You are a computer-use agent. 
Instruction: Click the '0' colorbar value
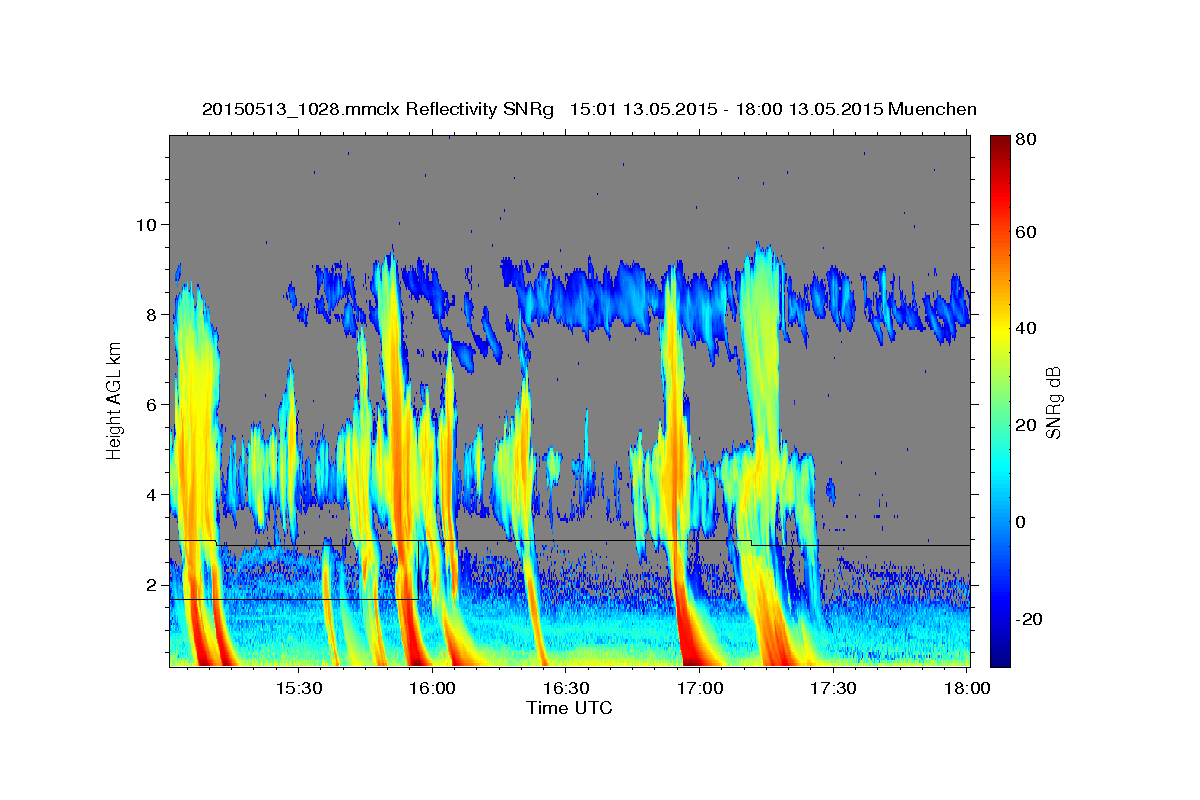click(1022, 523)
